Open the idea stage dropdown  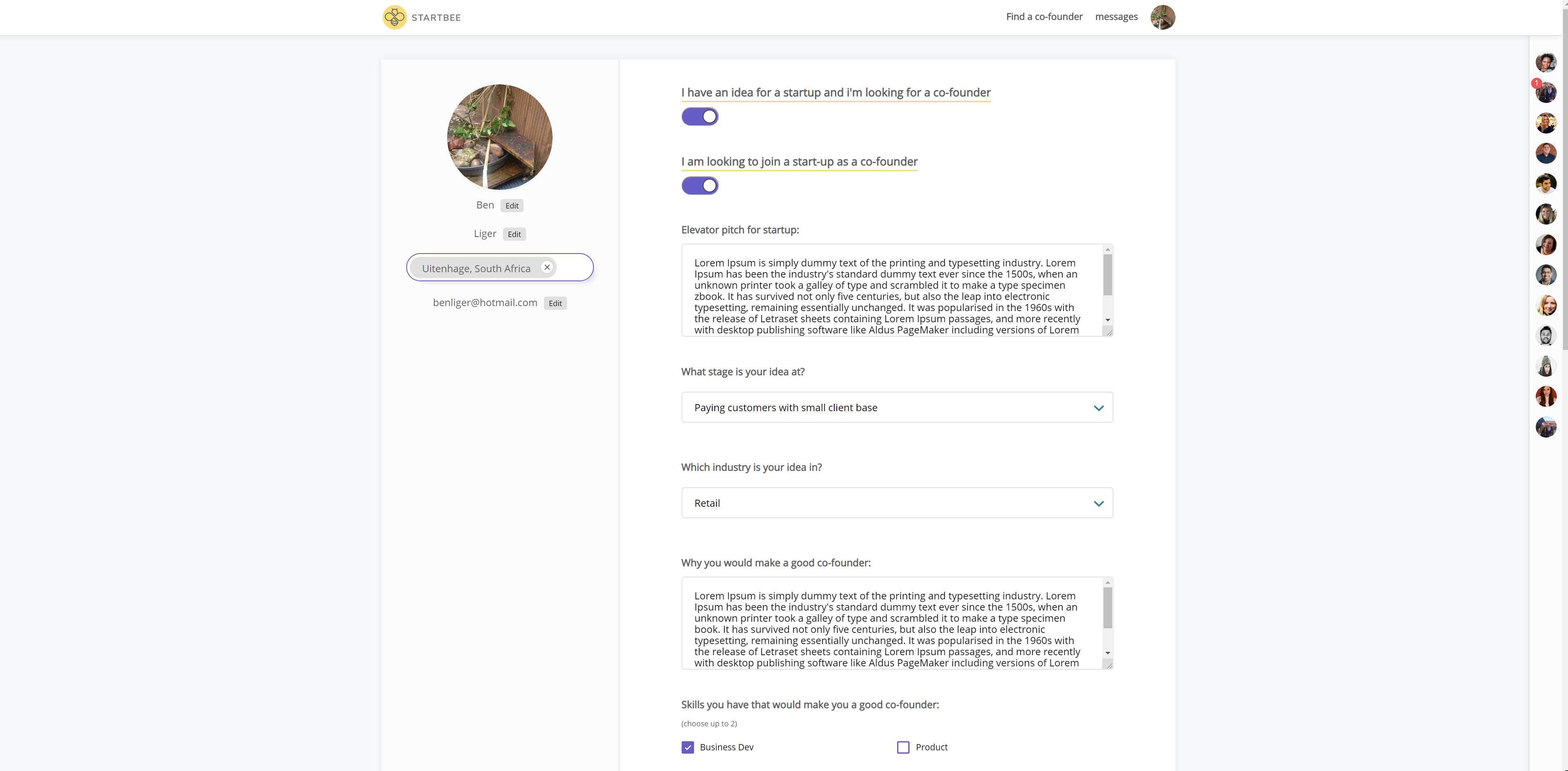click(x=897, y=407)
